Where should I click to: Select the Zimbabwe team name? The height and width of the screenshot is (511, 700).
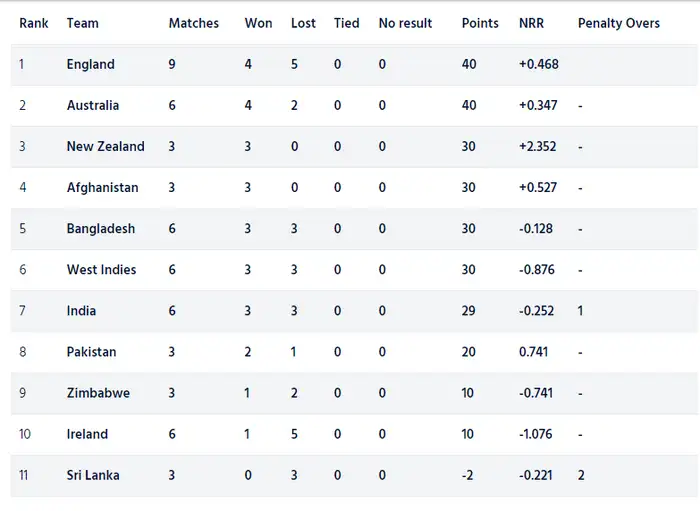point(98,393)
